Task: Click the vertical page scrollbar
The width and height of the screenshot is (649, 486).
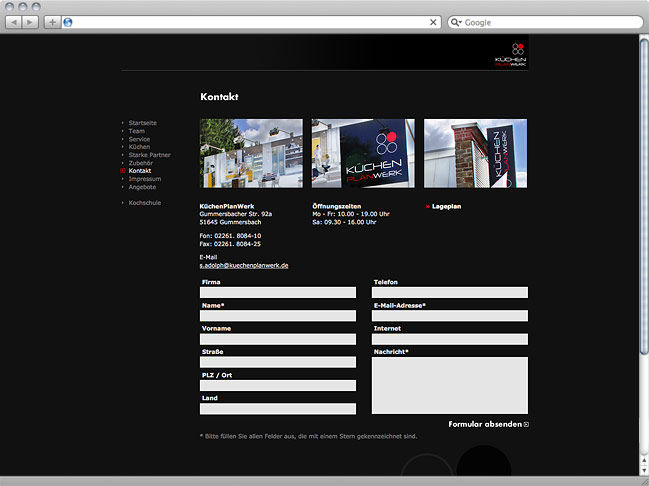Action: coord(643,200)
